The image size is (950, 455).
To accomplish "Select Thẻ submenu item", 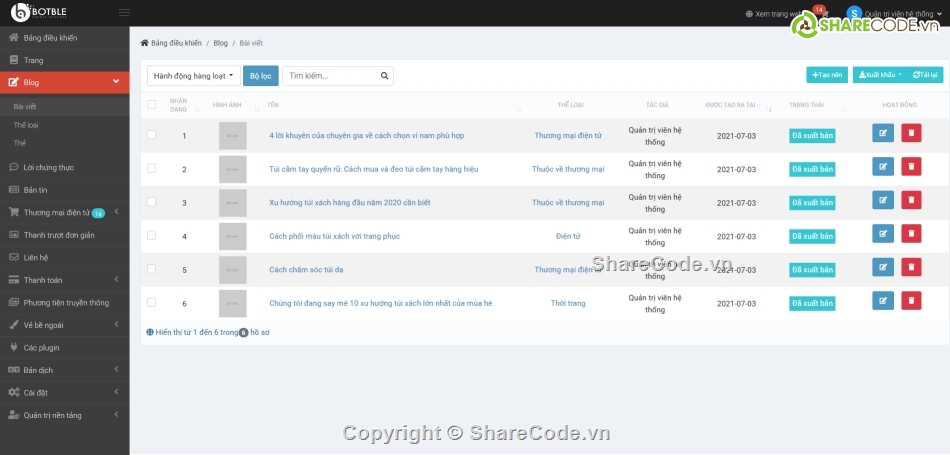I will point(64,143).
